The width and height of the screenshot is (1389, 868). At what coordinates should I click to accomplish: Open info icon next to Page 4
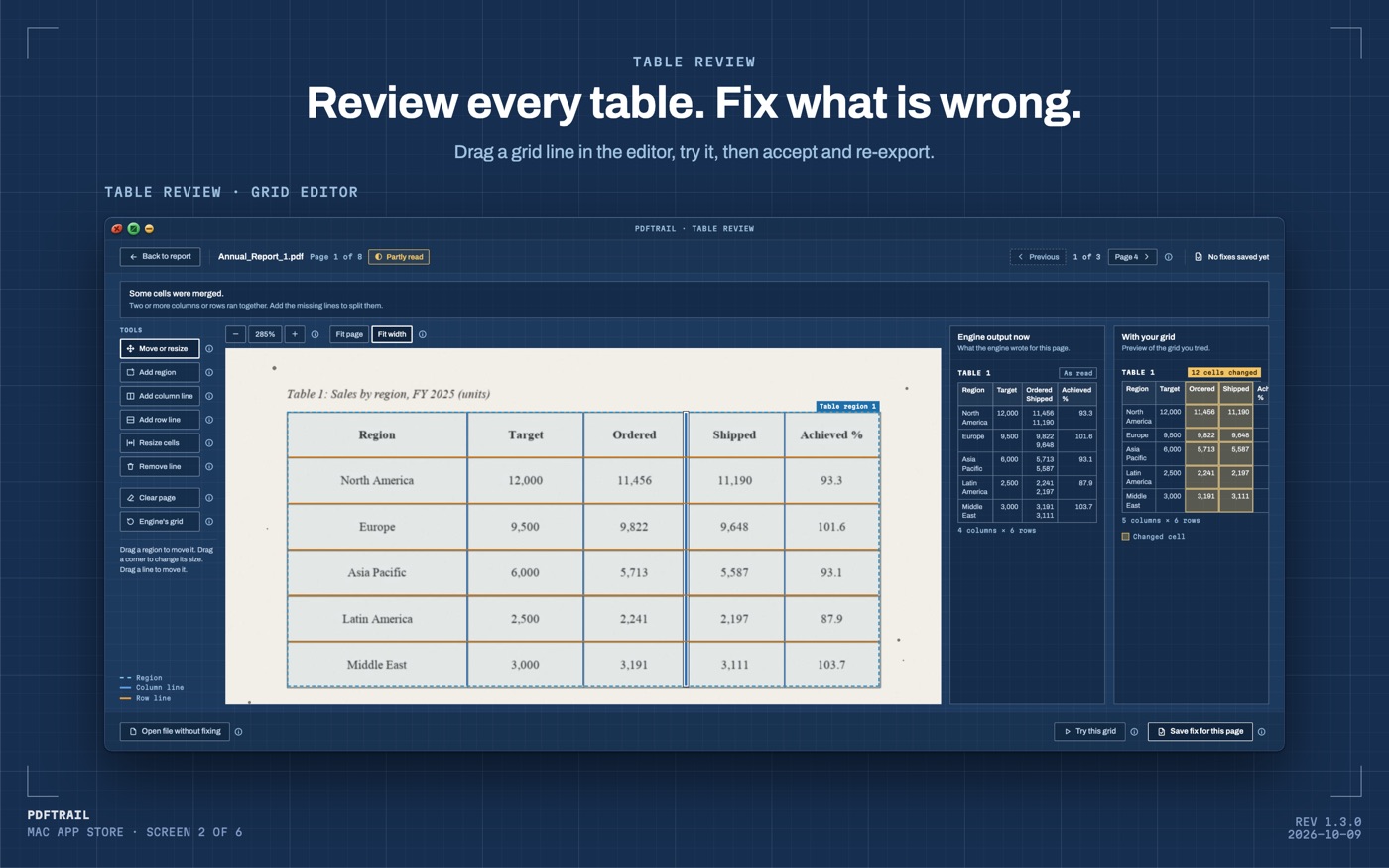point(1169,257)
